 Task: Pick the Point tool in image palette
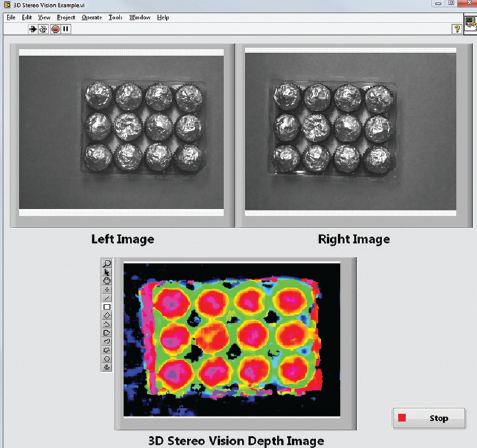coord(106,289)
